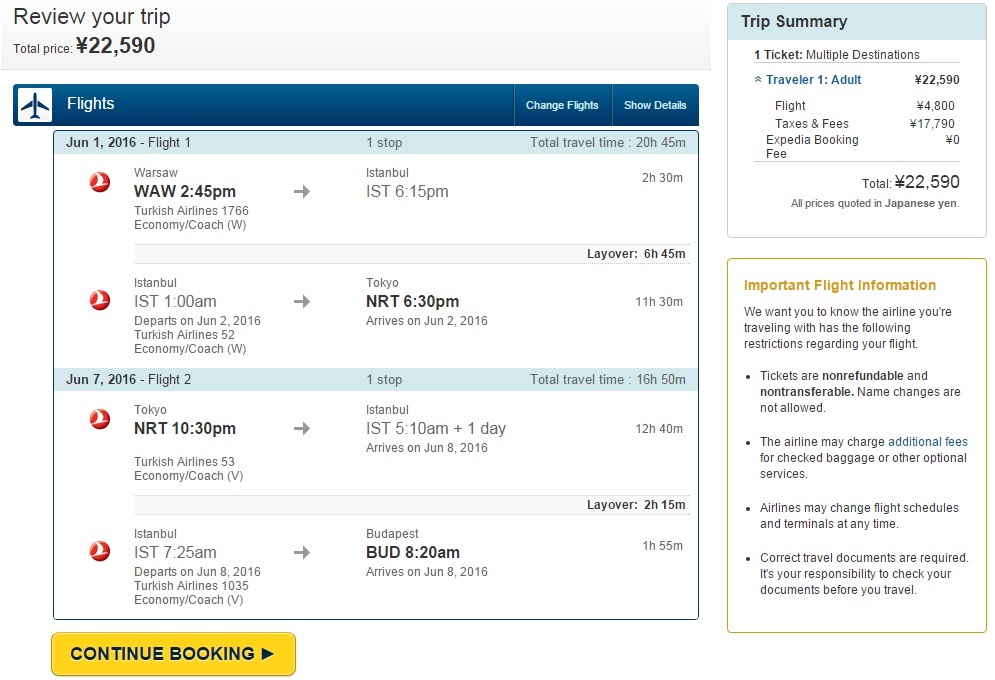The height and width of the screenshot is (680, 995).
Task: Click arrow between WAW and IST
Action: tap(302, 191)
